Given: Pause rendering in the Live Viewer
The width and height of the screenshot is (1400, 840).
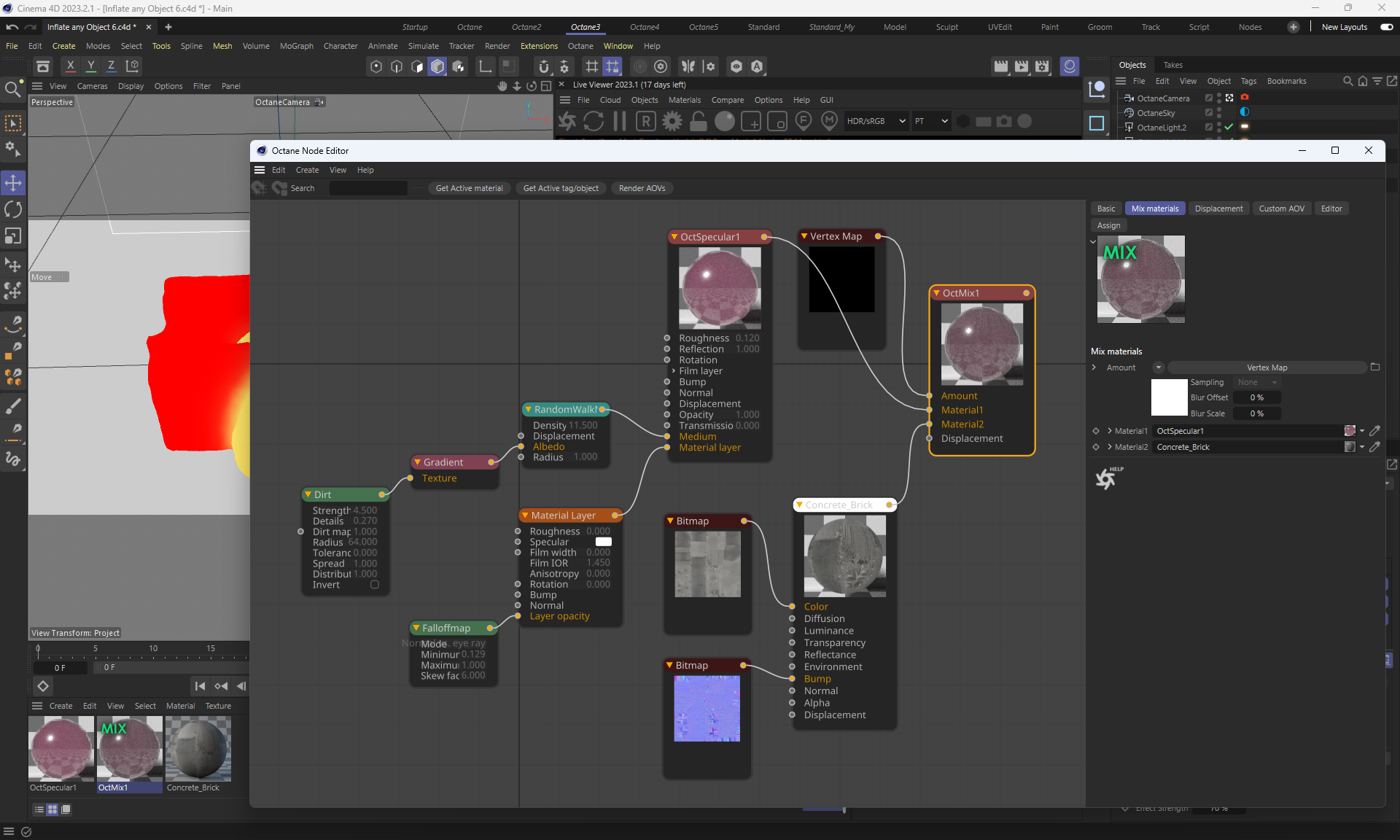Looking at the screenshot, I should point(620,121).
